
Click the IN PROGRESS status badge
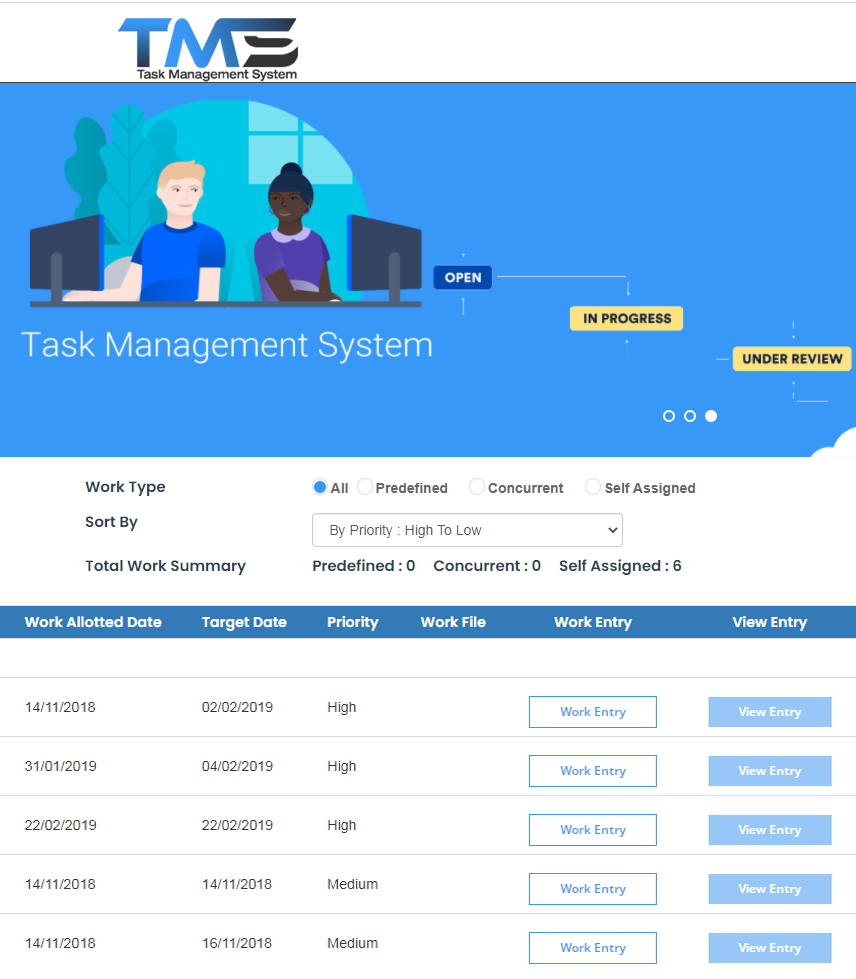pyautogui.click(x=627, y=319)
